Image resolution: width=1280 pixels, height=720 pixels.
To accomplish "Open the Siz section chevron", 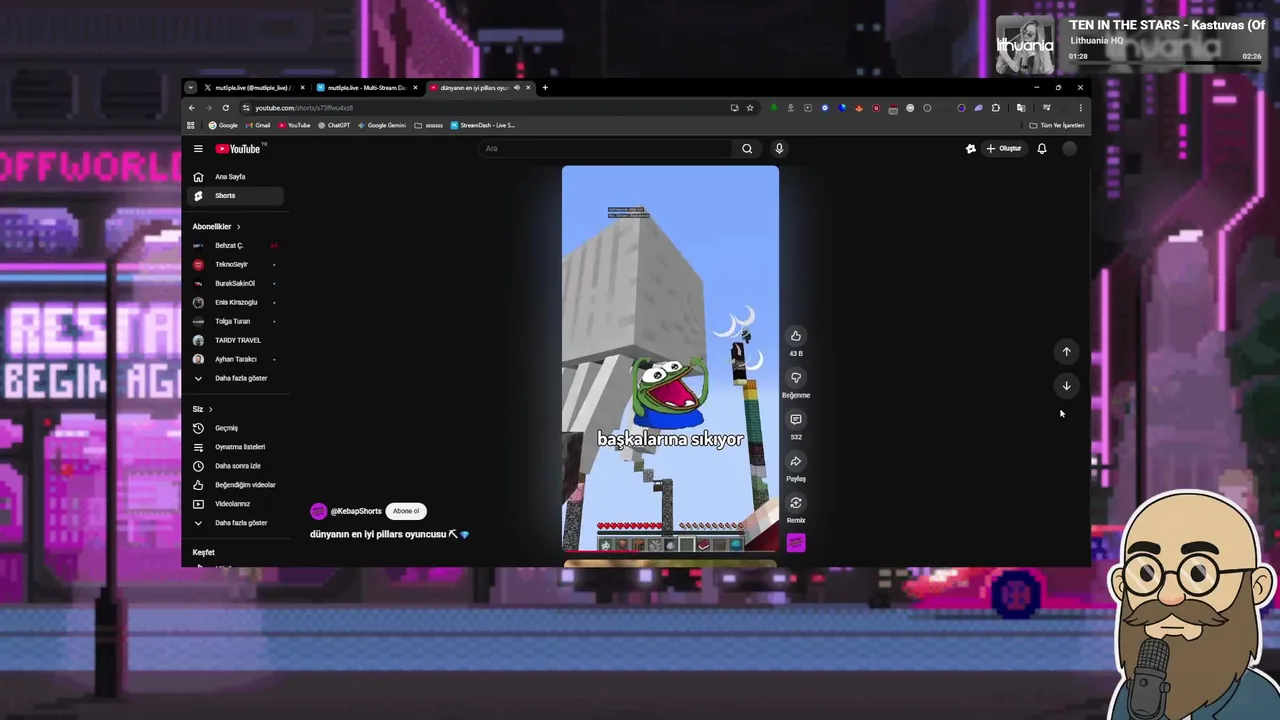I will (210, 409).
